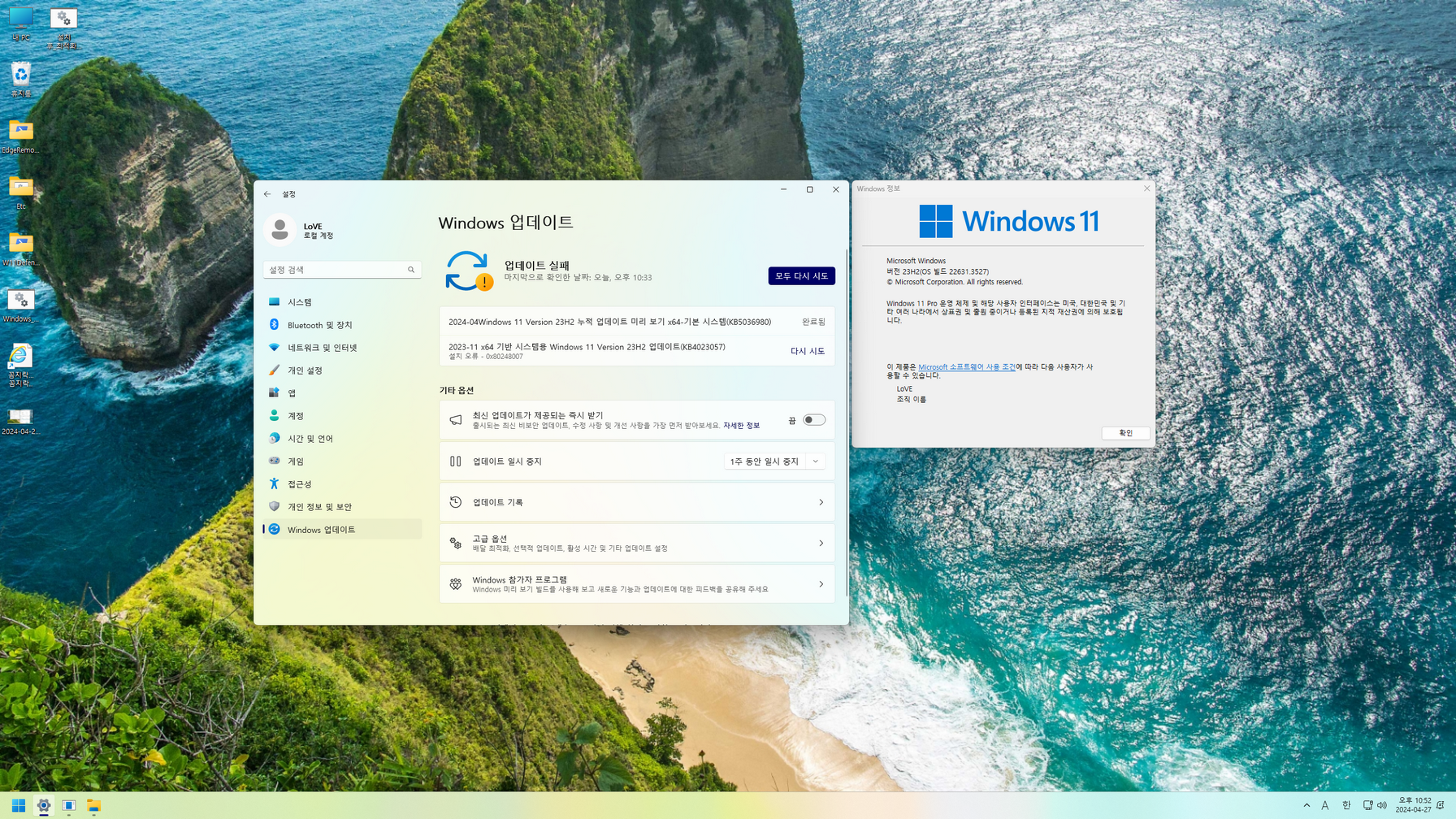The height and width of the screenshot is (819, 1456).
Task: Select the KB5036980 cumulative update row
Action: coord(637,322)
